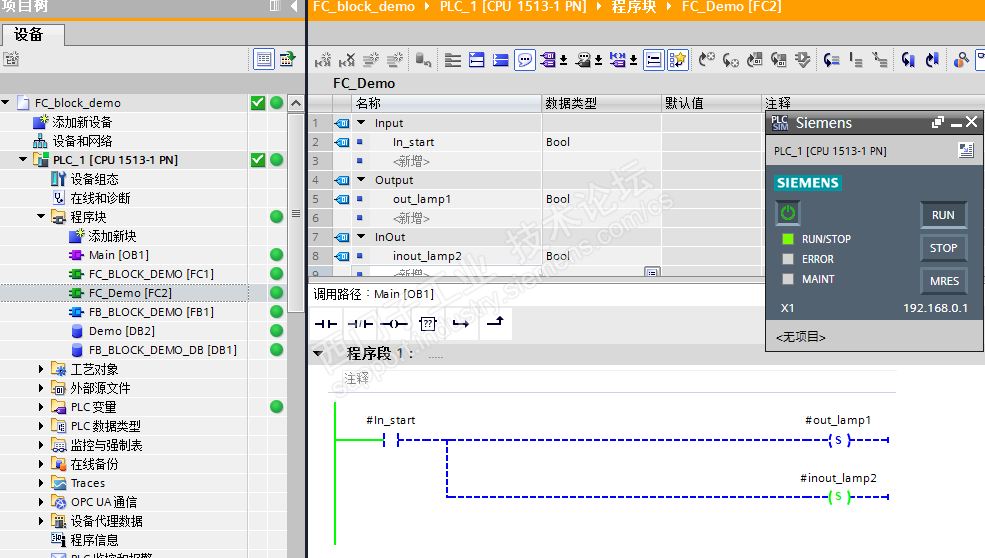Click the network 注释 comment field
This screenshot has height=558, width=985.
click(x=356, y=378)
